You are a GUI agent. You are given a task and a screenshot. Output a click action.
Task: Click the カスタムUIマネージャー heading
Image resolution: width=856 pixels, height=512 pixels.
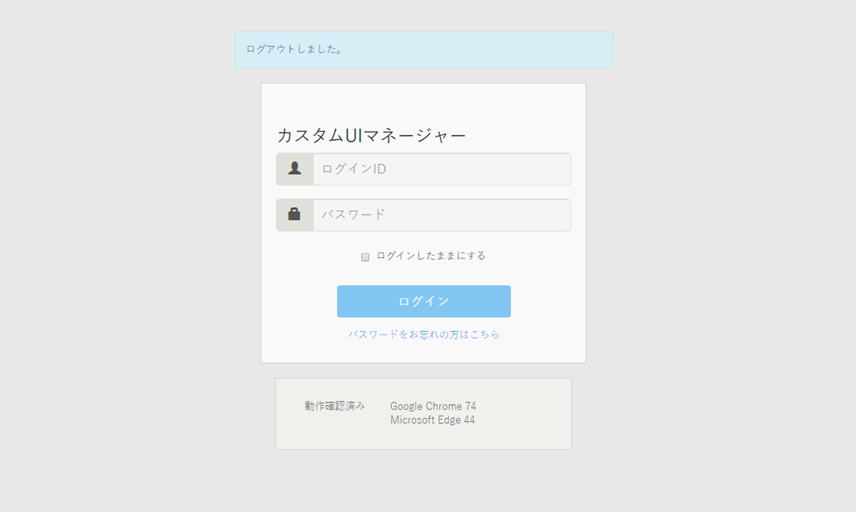click(371, 135)
